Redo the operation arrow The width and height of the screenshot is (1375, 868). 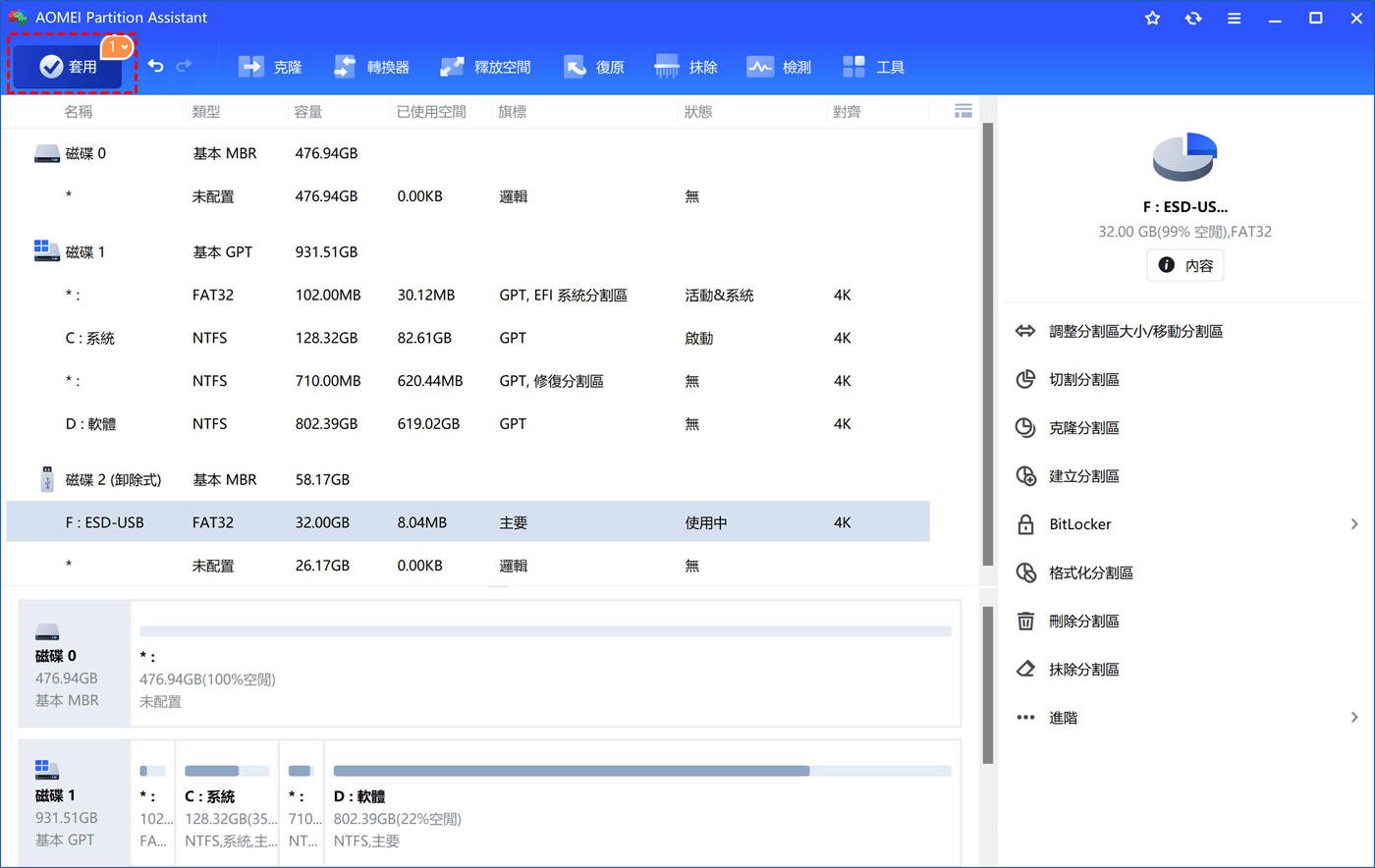point(184,66)
